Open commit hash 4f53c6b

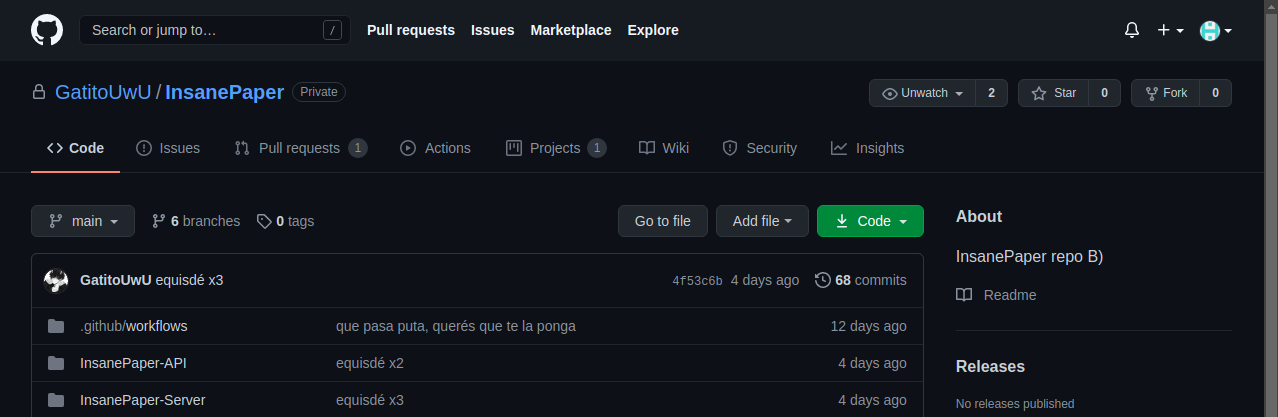click(697, 281)
